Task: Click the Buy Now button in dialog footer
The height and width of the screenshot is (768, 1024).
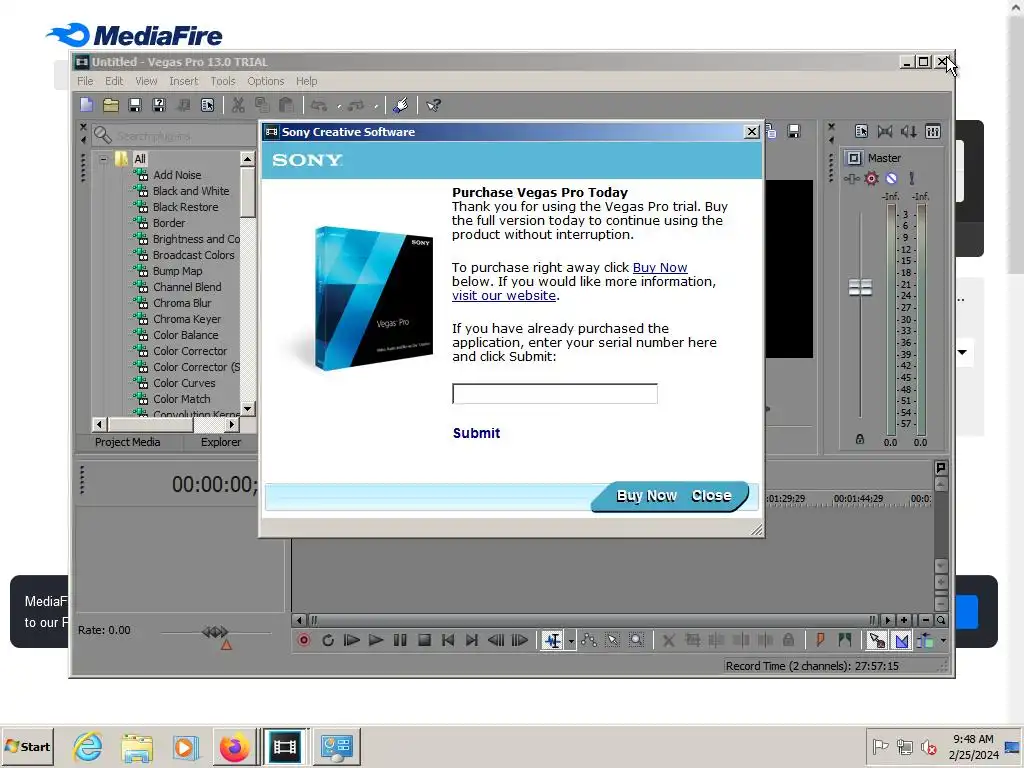Action: click(x=647, y=496)
